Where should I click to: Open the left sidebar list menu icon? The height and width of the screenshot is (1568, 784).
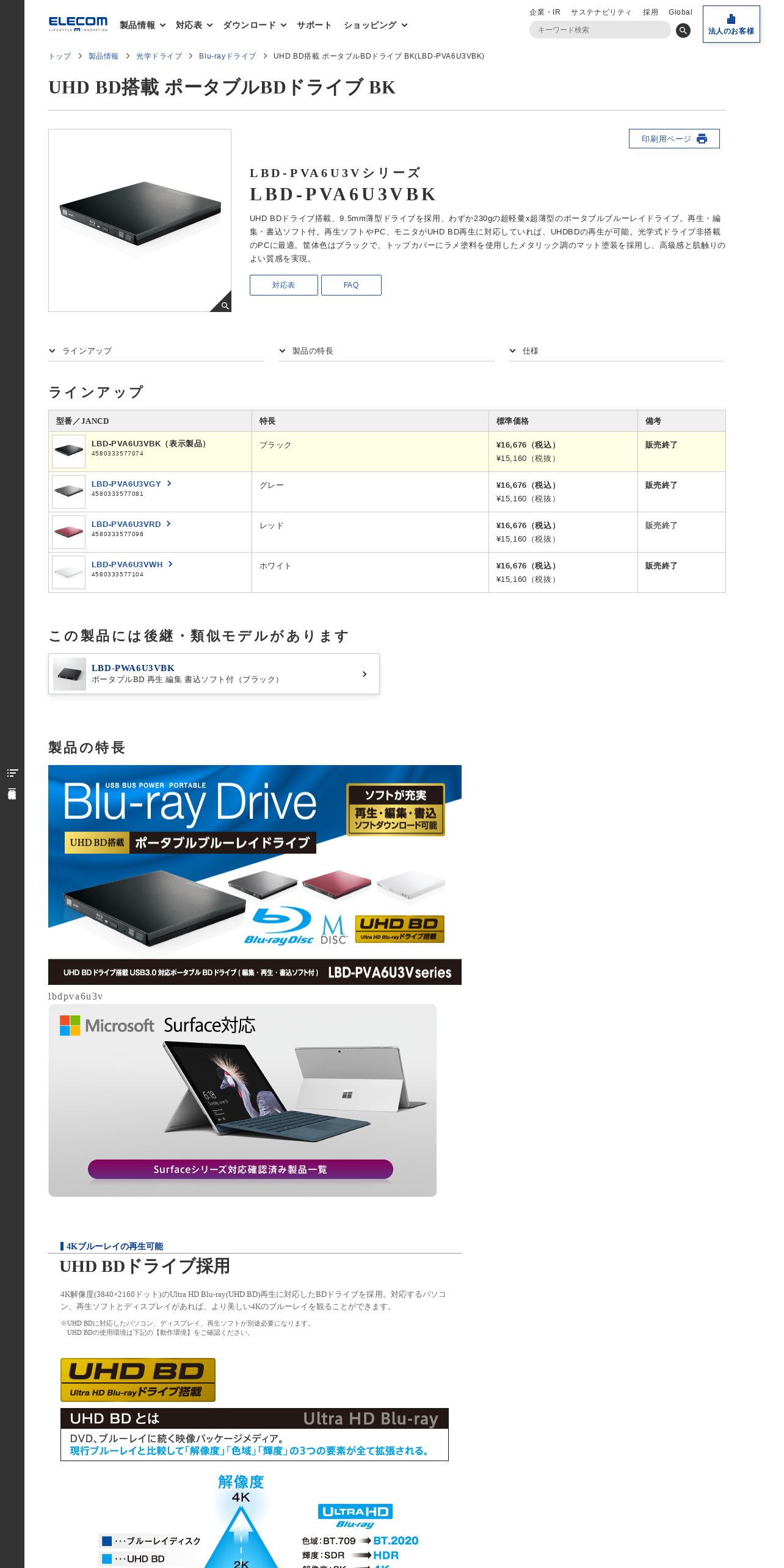[x=12, y=773]
